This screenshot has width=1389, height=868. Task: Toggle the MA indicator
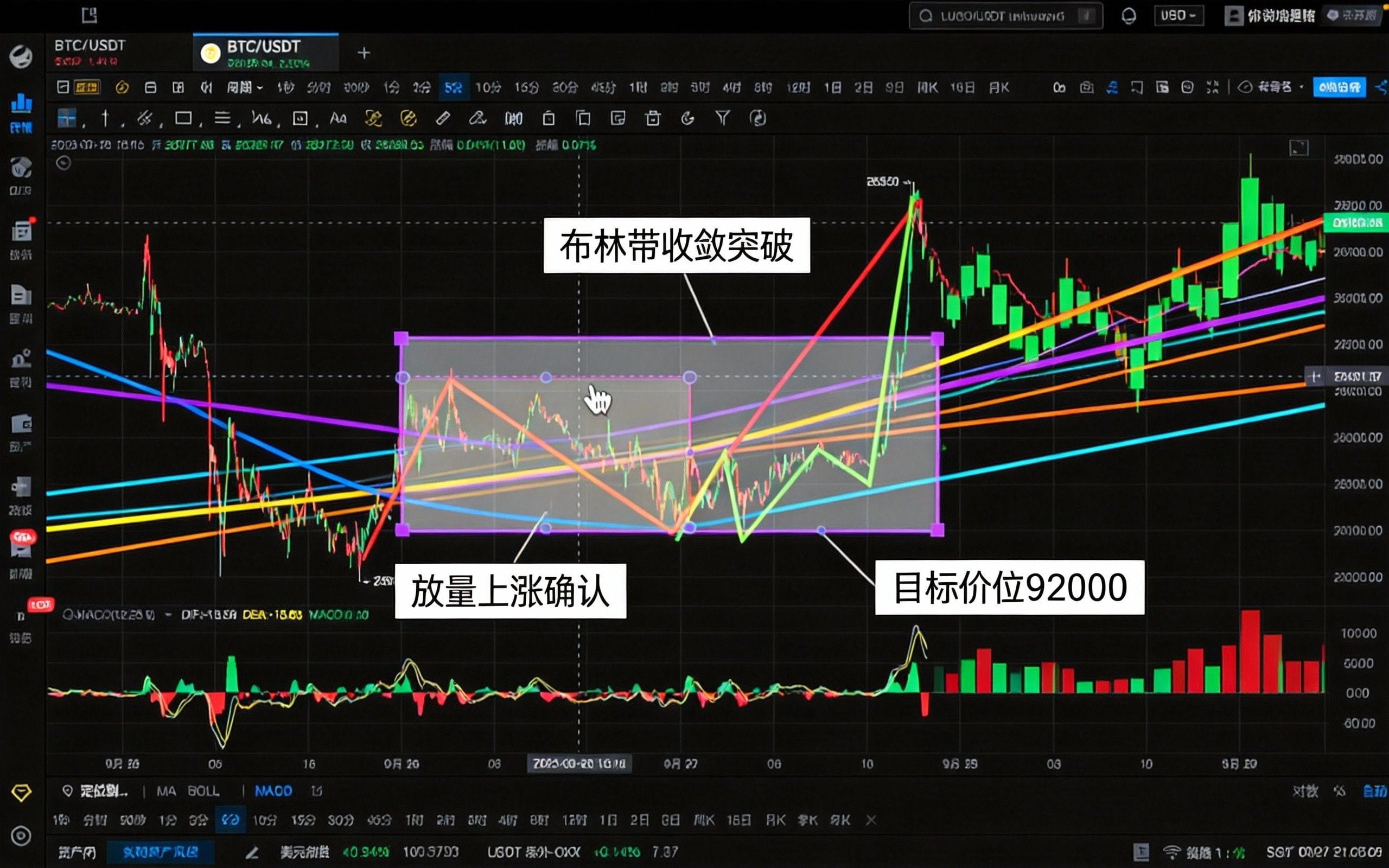coord(166,791)
